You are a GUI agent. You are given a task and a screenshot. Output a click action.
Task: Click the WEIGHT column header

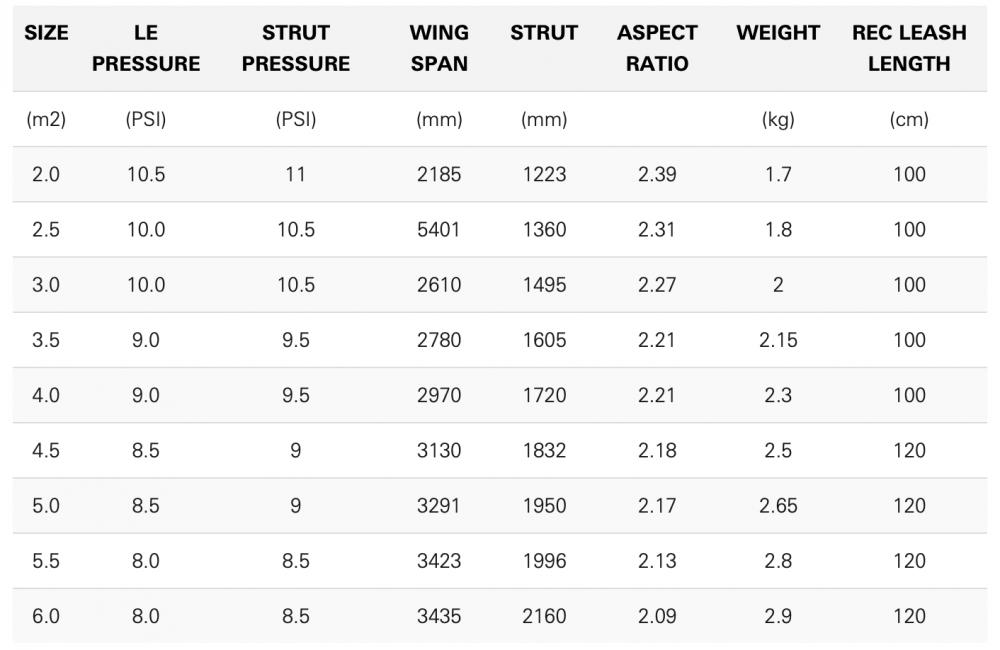click(x=778, y=33)
